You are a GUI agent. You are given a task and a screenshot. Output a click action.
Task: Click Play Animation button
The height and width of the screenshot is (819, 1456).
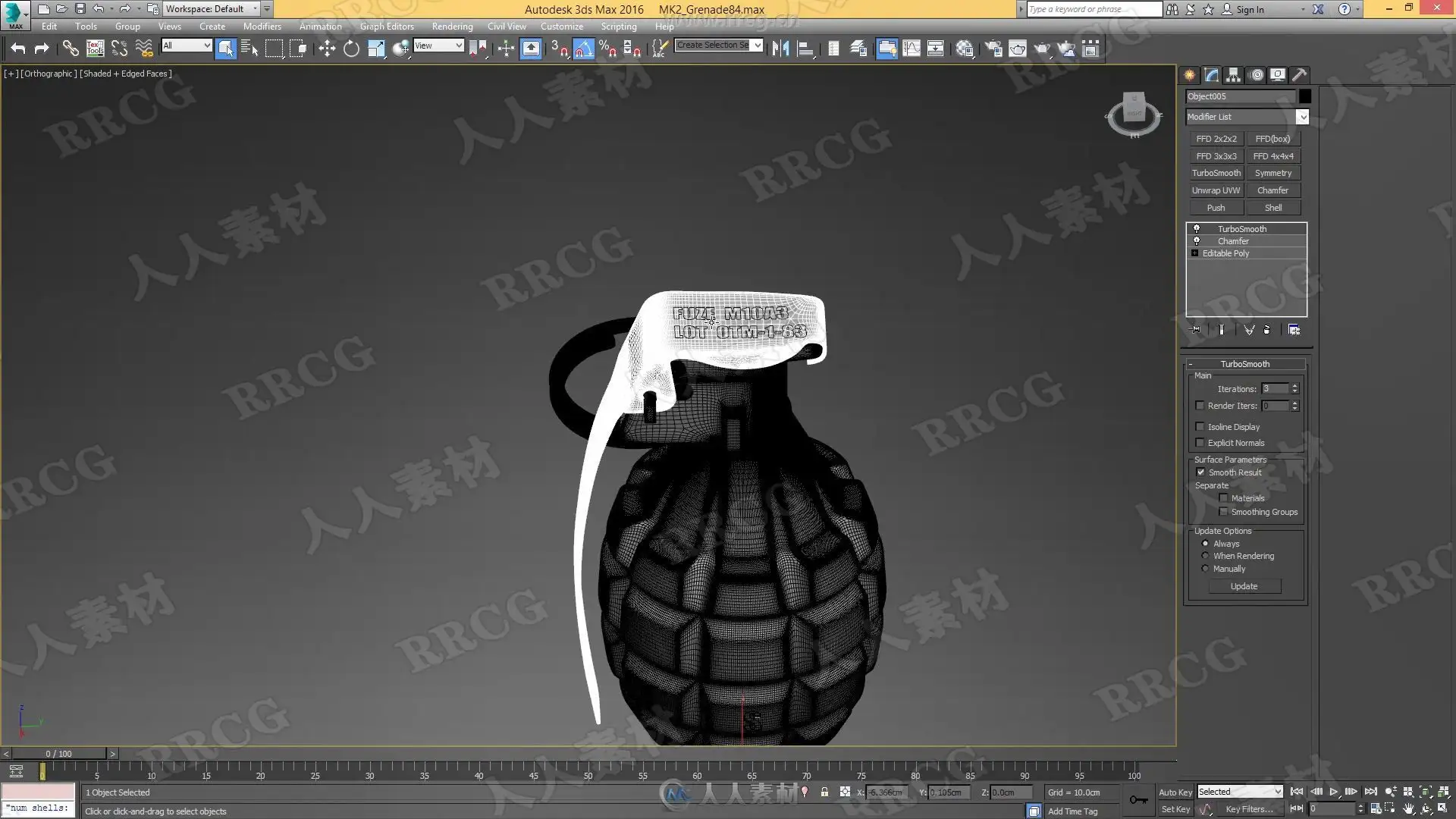[1334, 792]
